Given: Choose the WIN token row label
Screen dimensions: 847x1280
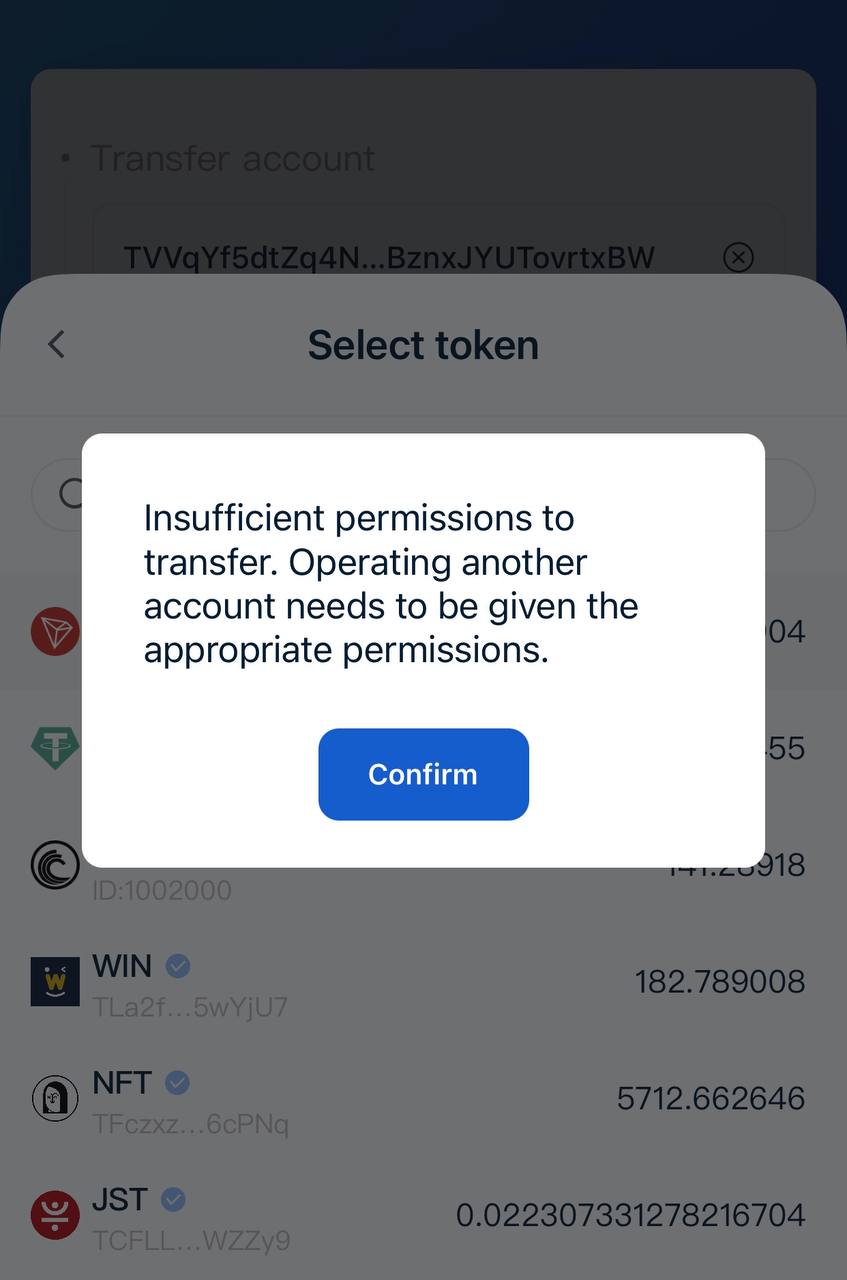Looking at the screenshot, I should point(122,966).
